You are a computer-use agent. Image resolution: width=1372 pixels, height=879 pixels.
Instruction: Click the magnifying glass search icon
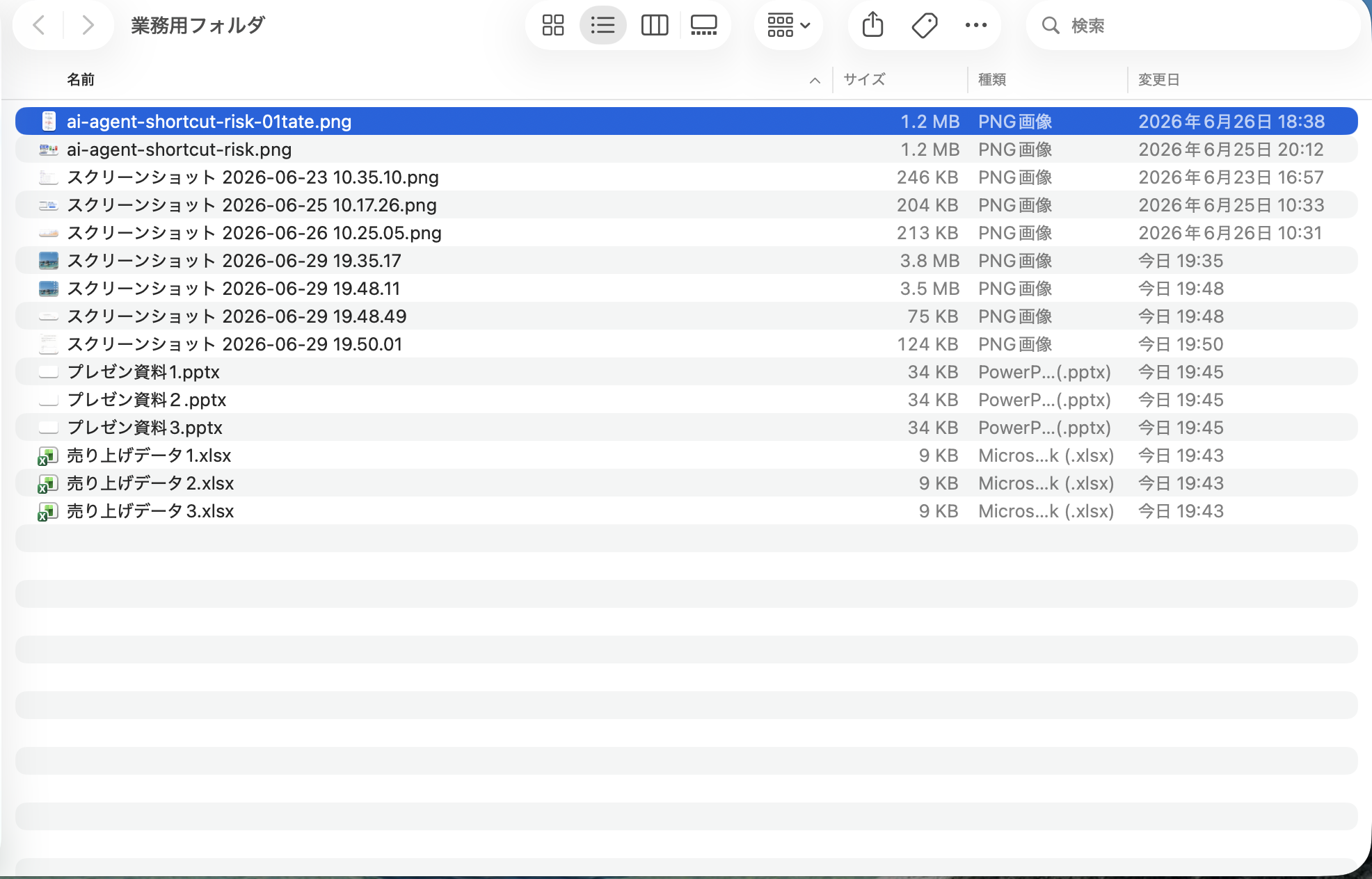click(x=1050, y=26)
